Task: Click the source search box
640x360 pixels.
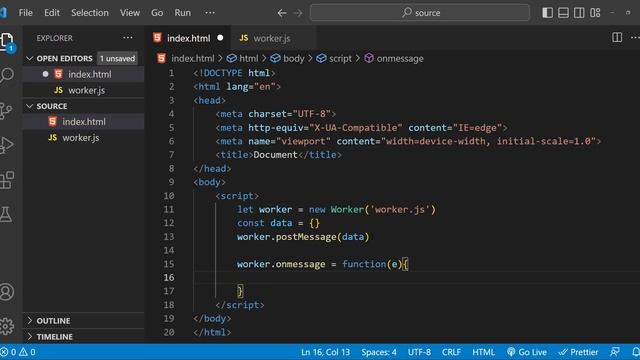Action: pos(420,13)
